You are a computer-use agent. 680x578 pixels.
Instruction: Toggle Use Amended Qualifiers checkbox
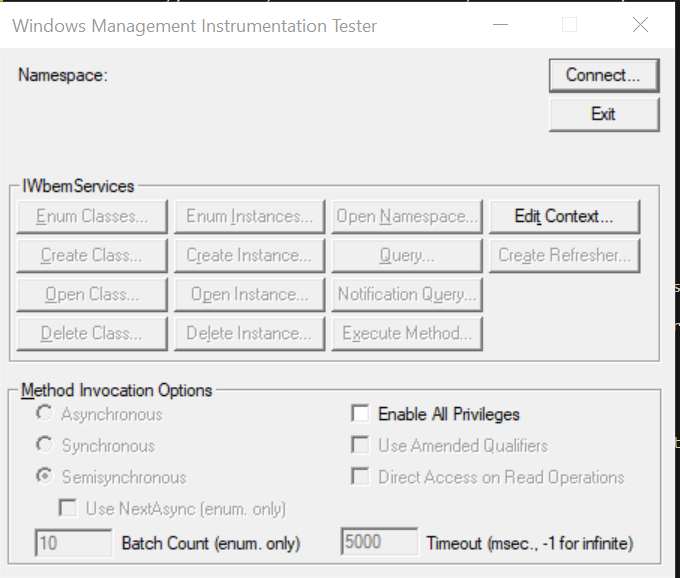click(360, 446)
